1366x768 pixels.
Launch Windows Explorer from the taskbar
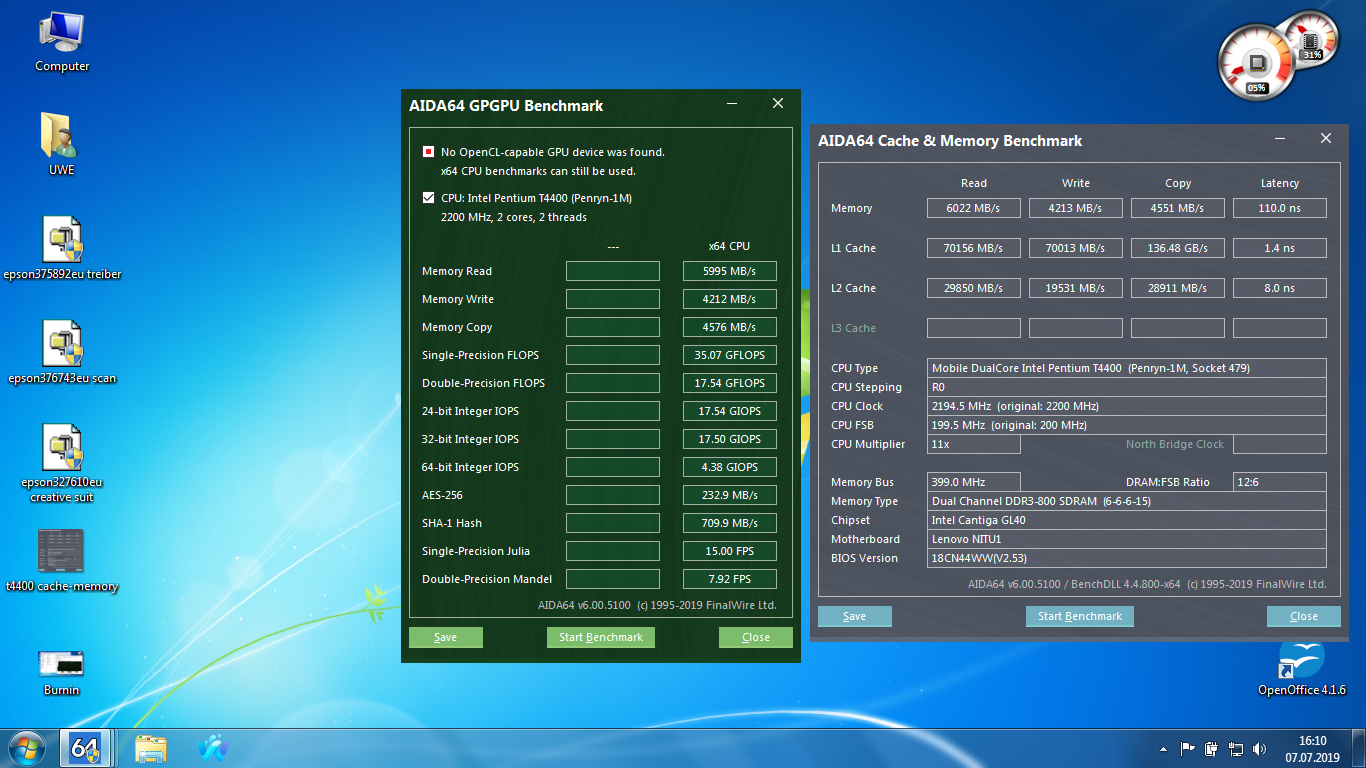(150, 747)
